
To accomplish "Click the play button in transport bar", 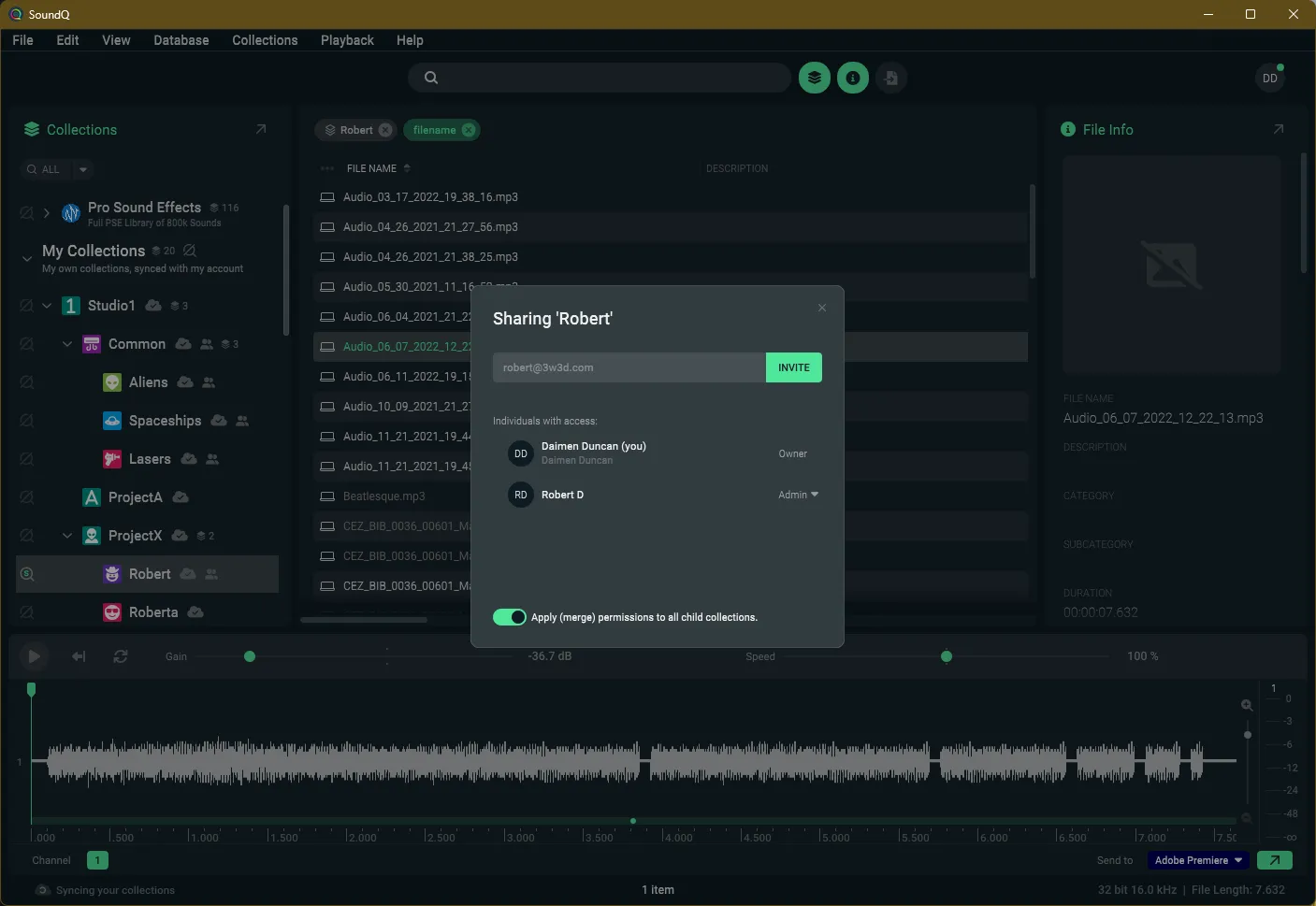I will click(34, 656).
